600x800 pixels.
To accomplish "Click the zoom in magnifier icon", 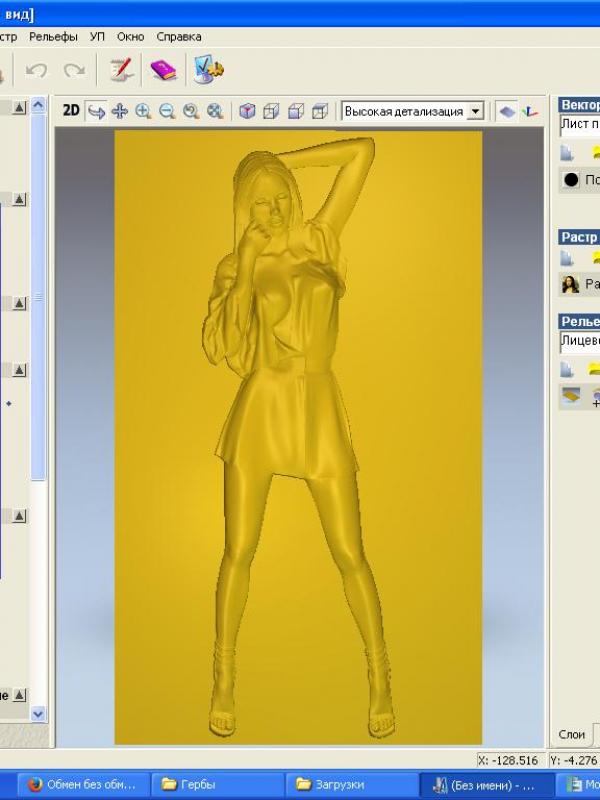I will pyautogui.click(x=143, y=111).
